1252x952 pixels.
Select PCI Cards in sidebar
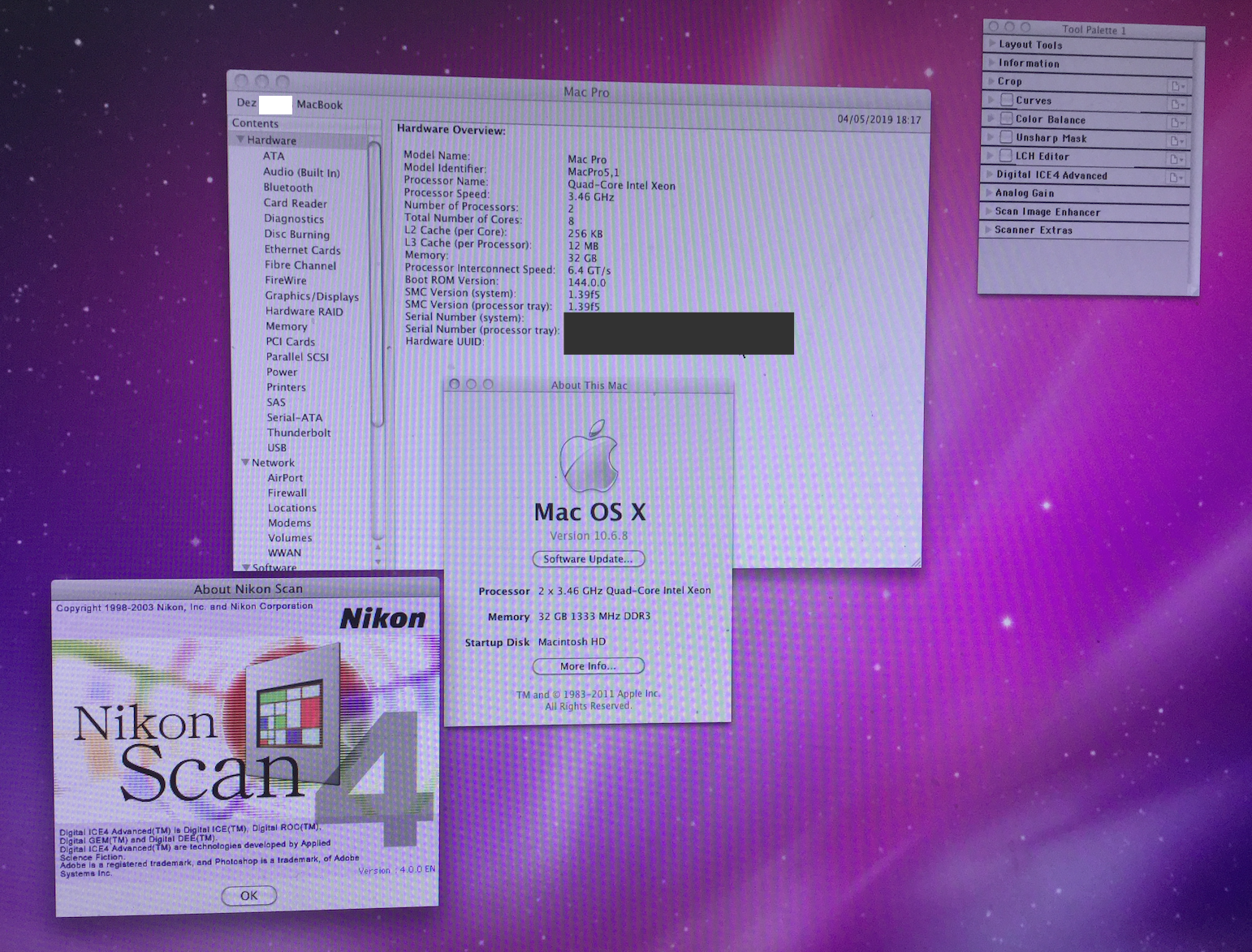(291, 342)
